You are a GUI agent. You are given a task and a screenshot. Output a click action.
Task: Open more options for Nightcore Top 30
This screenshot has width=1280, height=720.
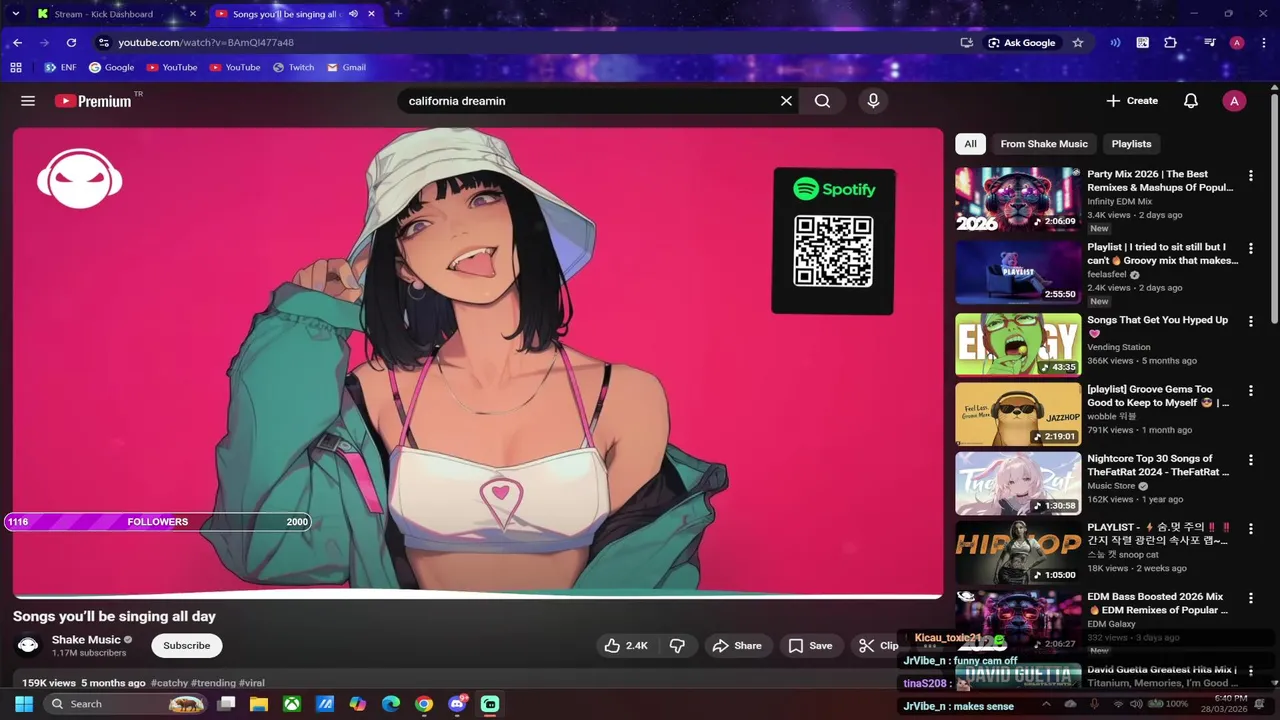click(1250, 459)
